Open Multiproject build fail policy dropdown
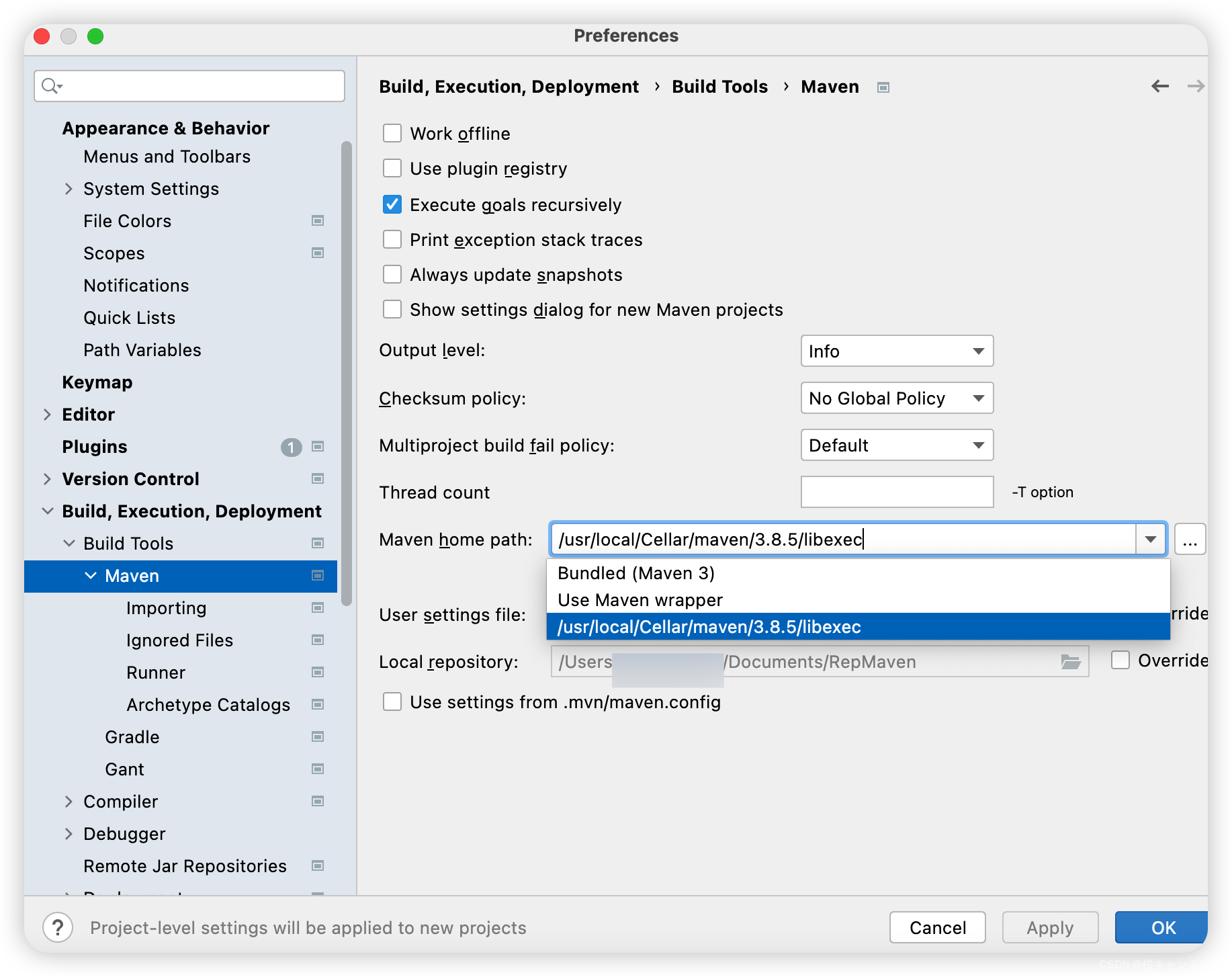1232x977 pixels. [x=897, y=445]
